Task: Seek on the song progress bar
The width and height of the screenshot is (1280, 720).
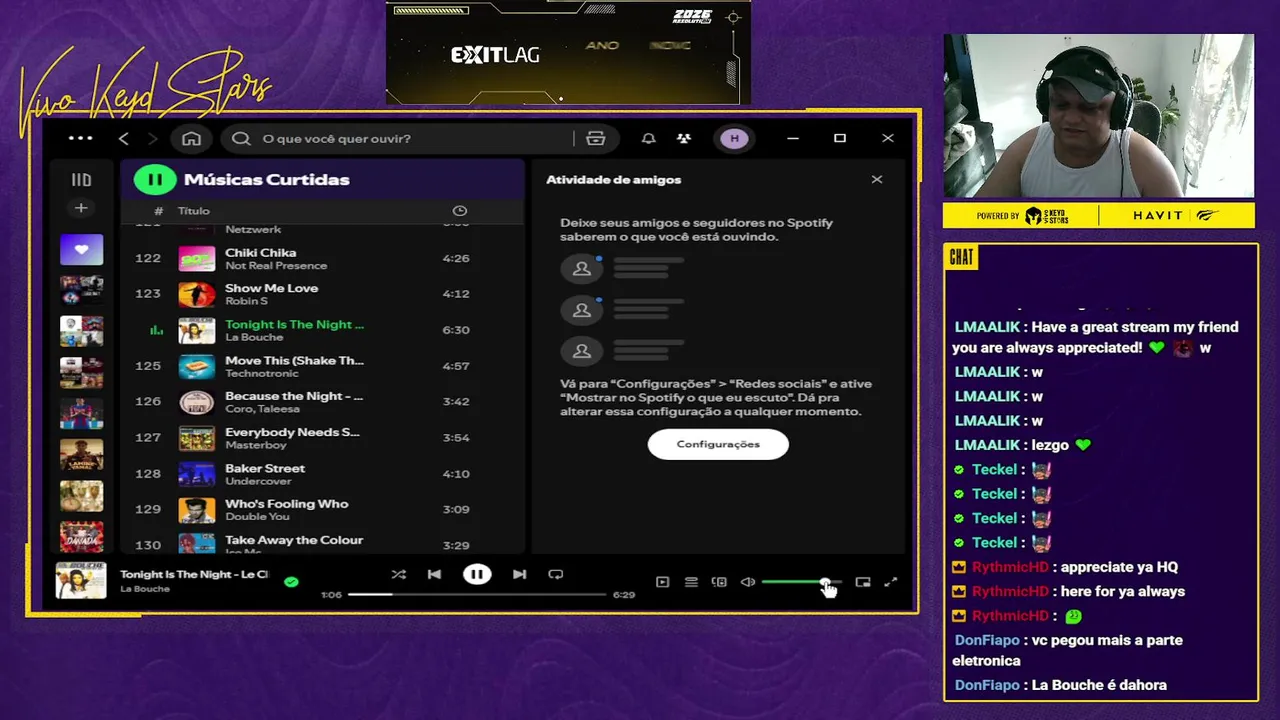Action: [477, 594]
